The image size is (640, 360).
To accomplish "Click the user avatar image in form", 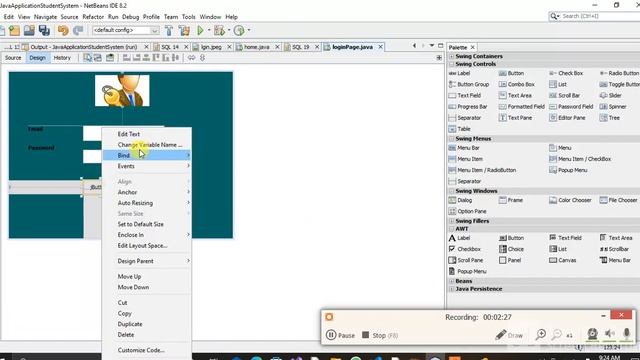I will [x=122, y=91].
